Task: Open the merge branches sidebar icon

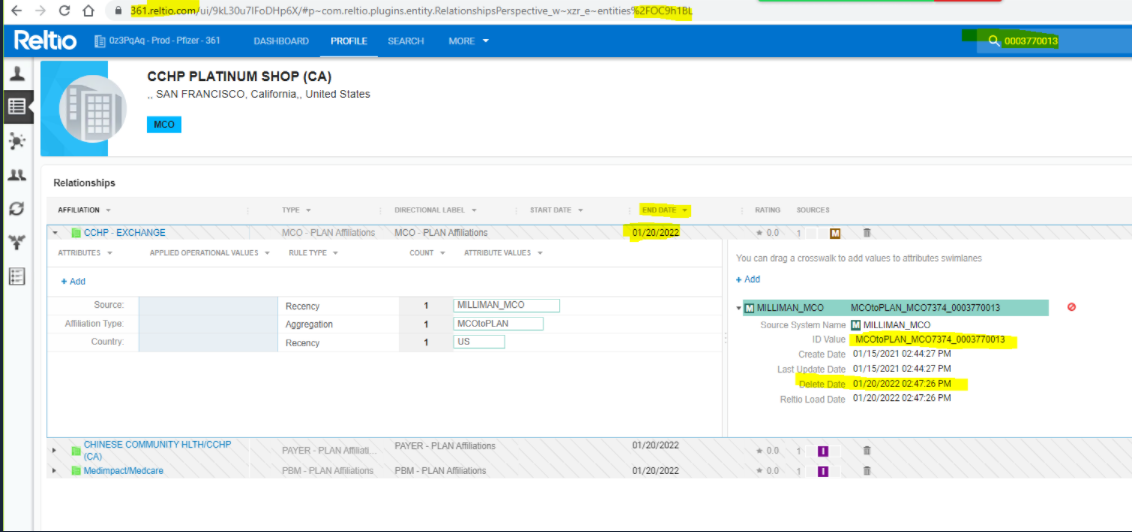Action: pyautogui.click(x=17, y=243)
